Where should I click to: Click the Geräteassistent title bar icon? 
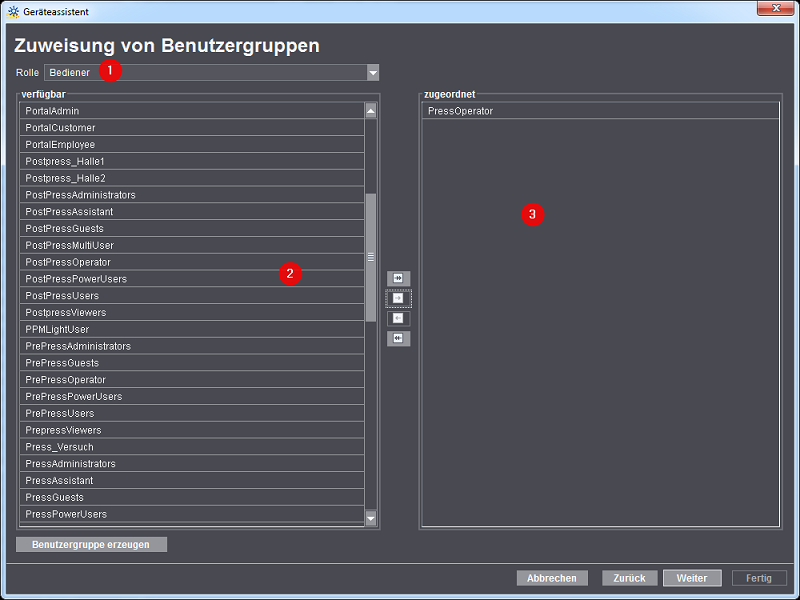click(x=13, y=11)
